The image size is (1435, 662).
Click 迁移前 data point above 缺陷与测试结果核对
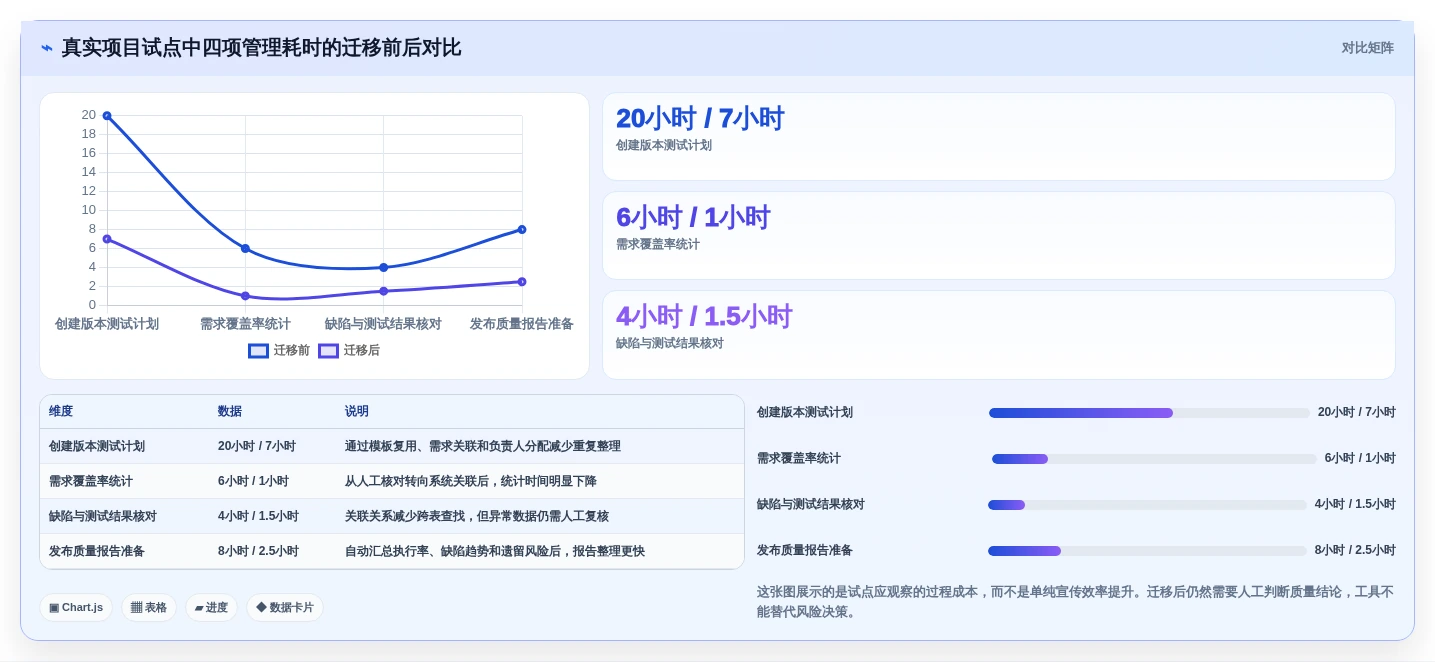click(383, 267)
